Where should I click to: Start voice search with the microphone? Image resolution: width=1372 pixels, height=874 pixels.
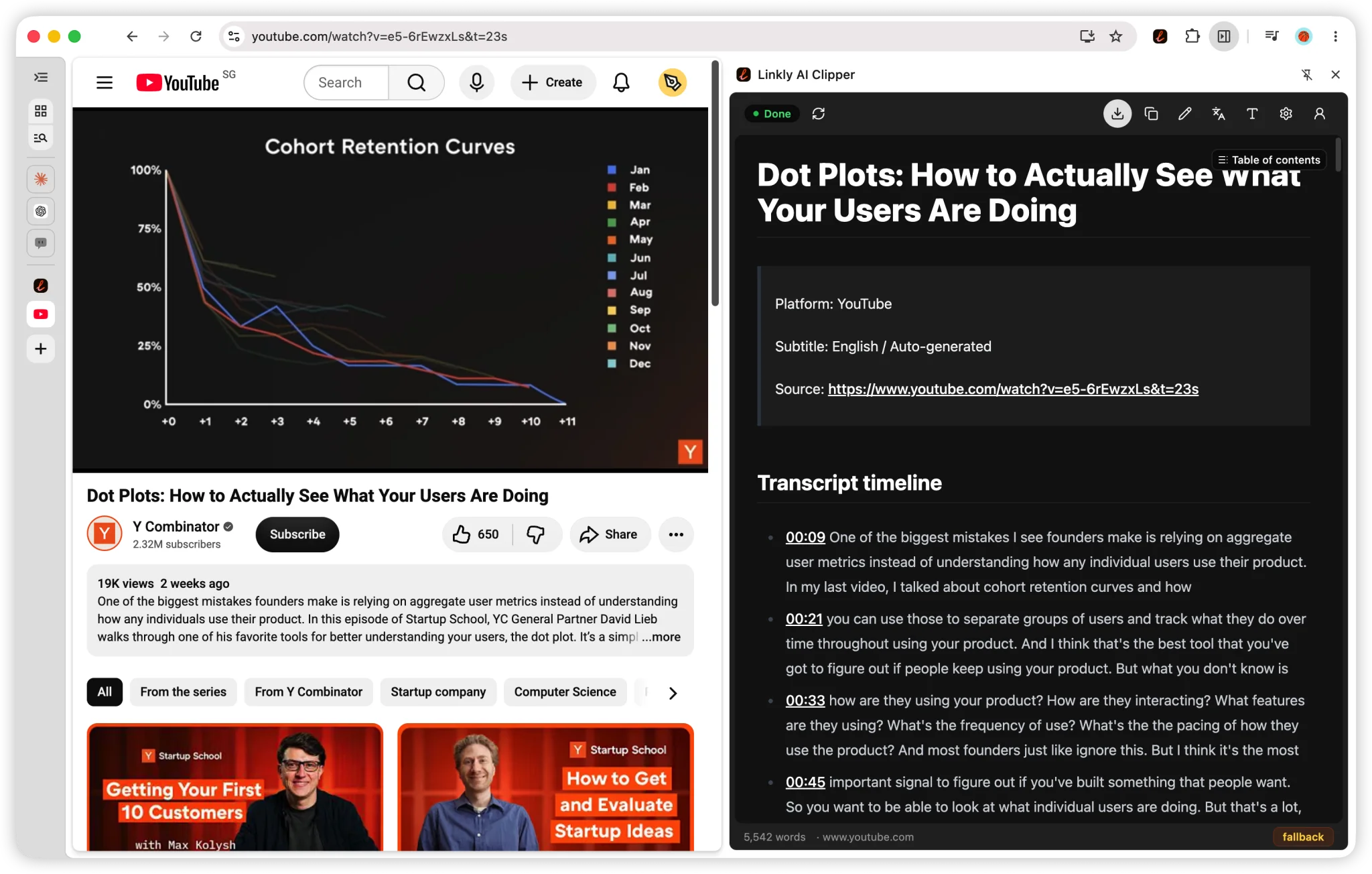(x=476, y=82)
